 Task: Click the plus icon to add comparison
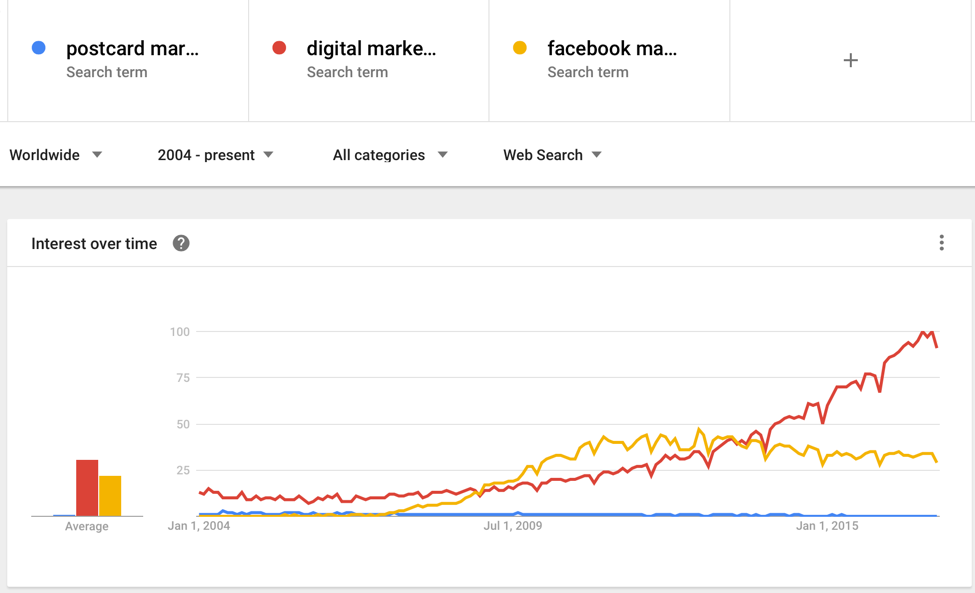850,60
